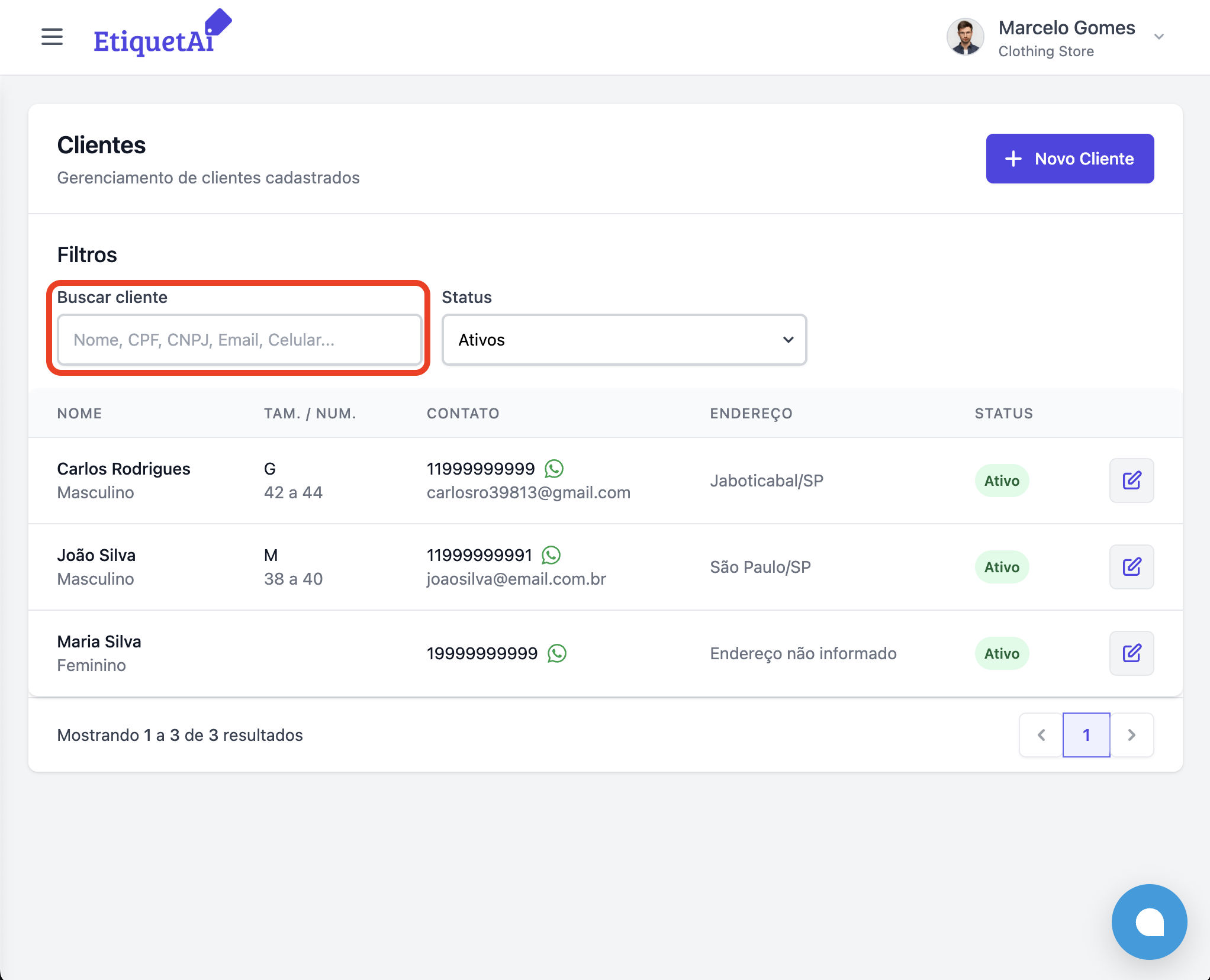Screen dimensions: 1210x980
Task: Edit Carlos Rodrigues client record
Action: 1131,481
